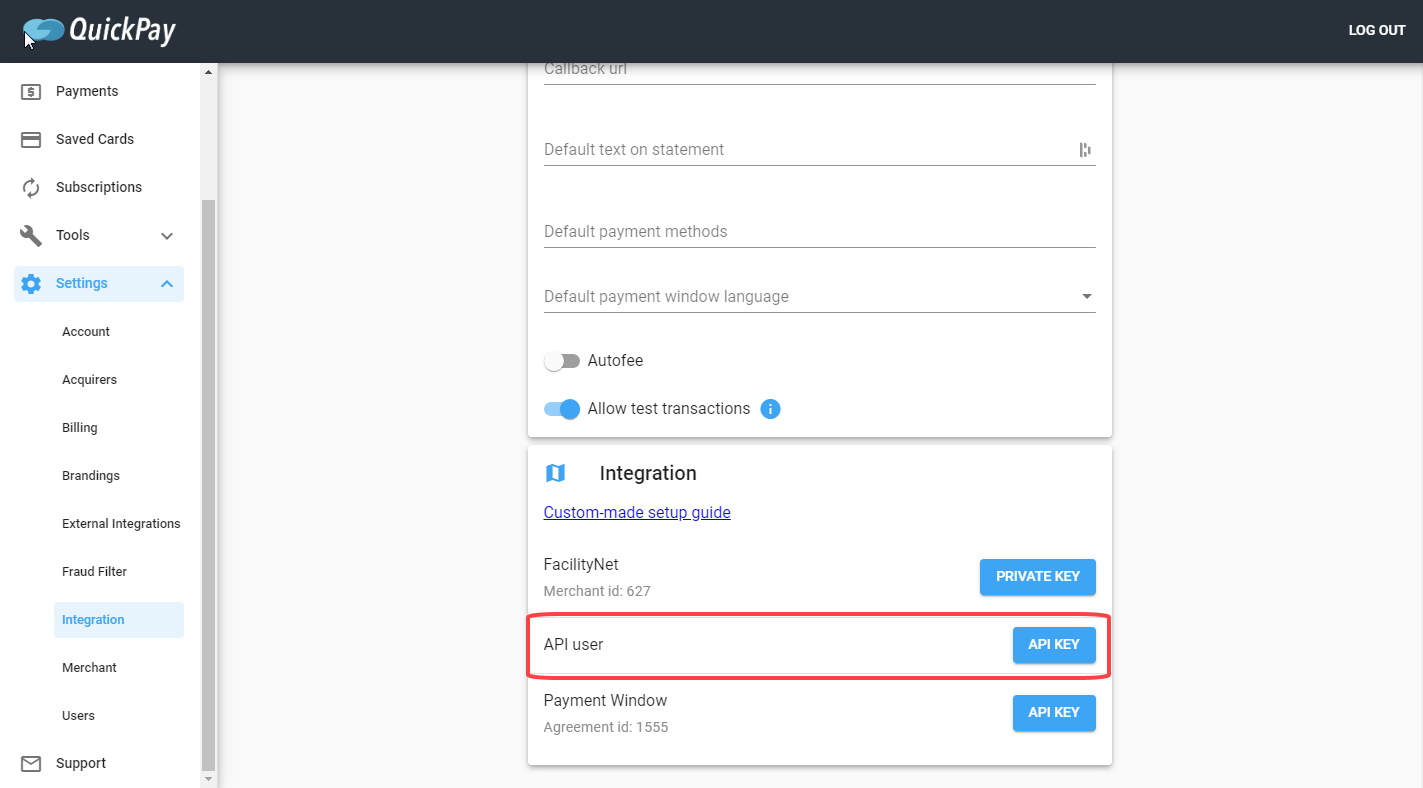Go to Subscriptions in the sidebar

(x=100, y=187)
